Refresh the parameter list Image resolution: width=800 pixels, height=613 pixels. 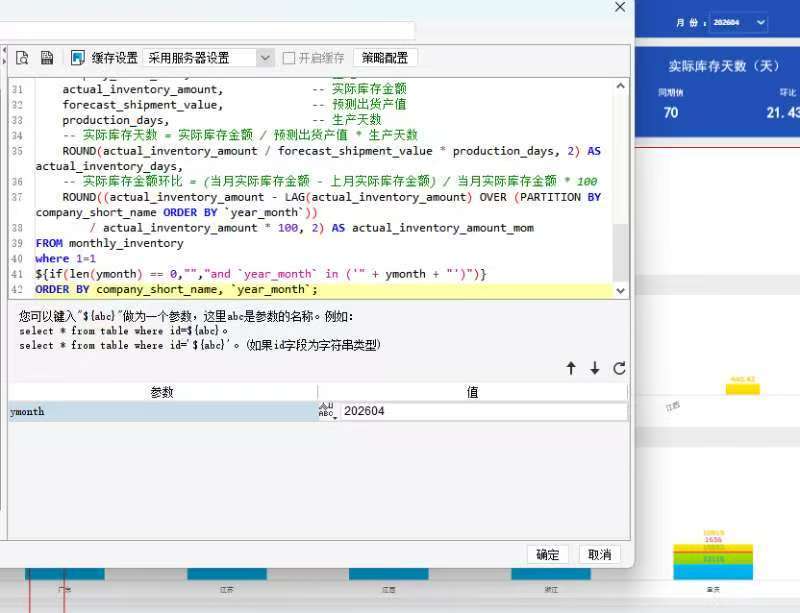619,368
